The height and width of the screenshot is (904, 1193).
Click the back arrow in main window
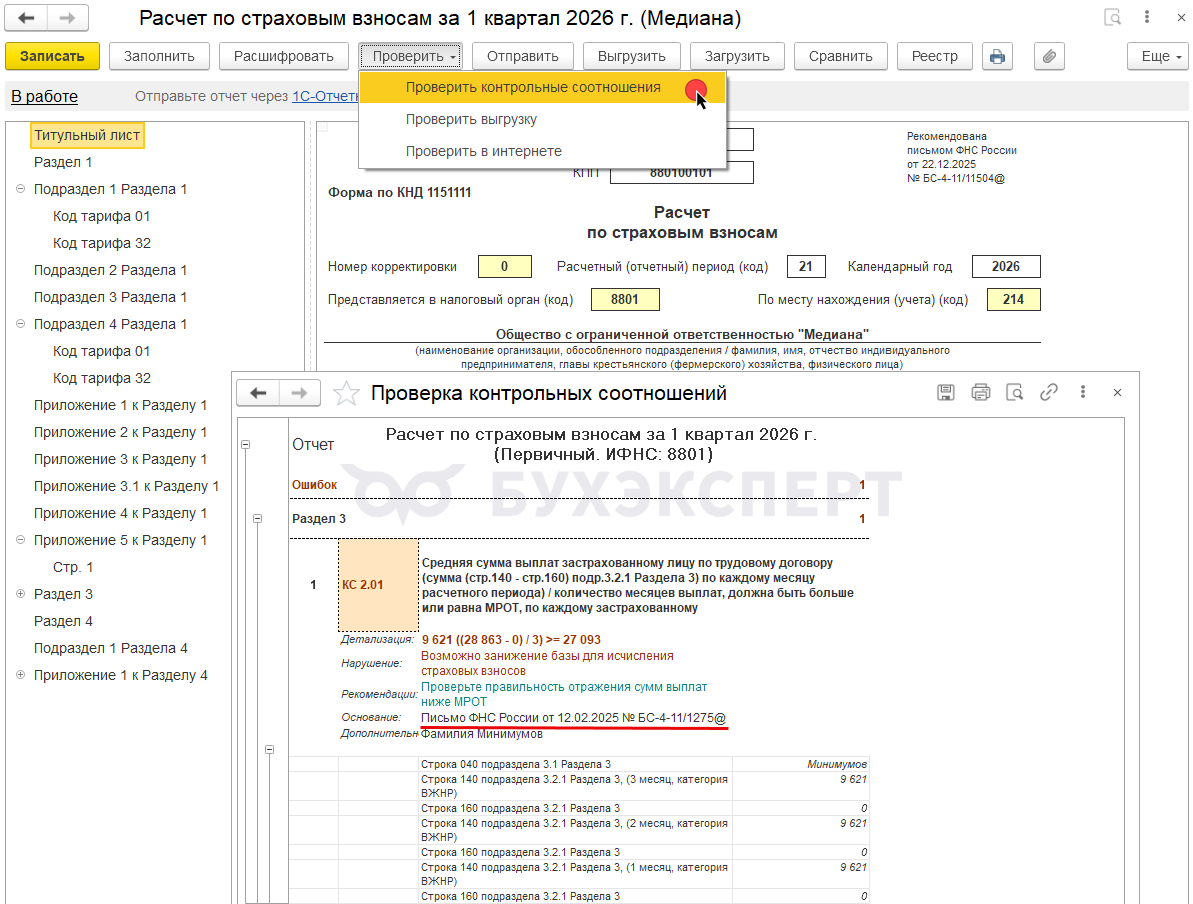(26, 18)
